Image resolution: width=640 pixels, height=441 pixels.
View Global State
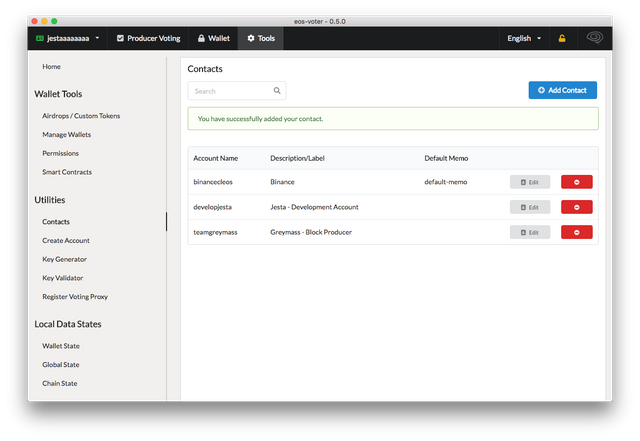point(61,365)
